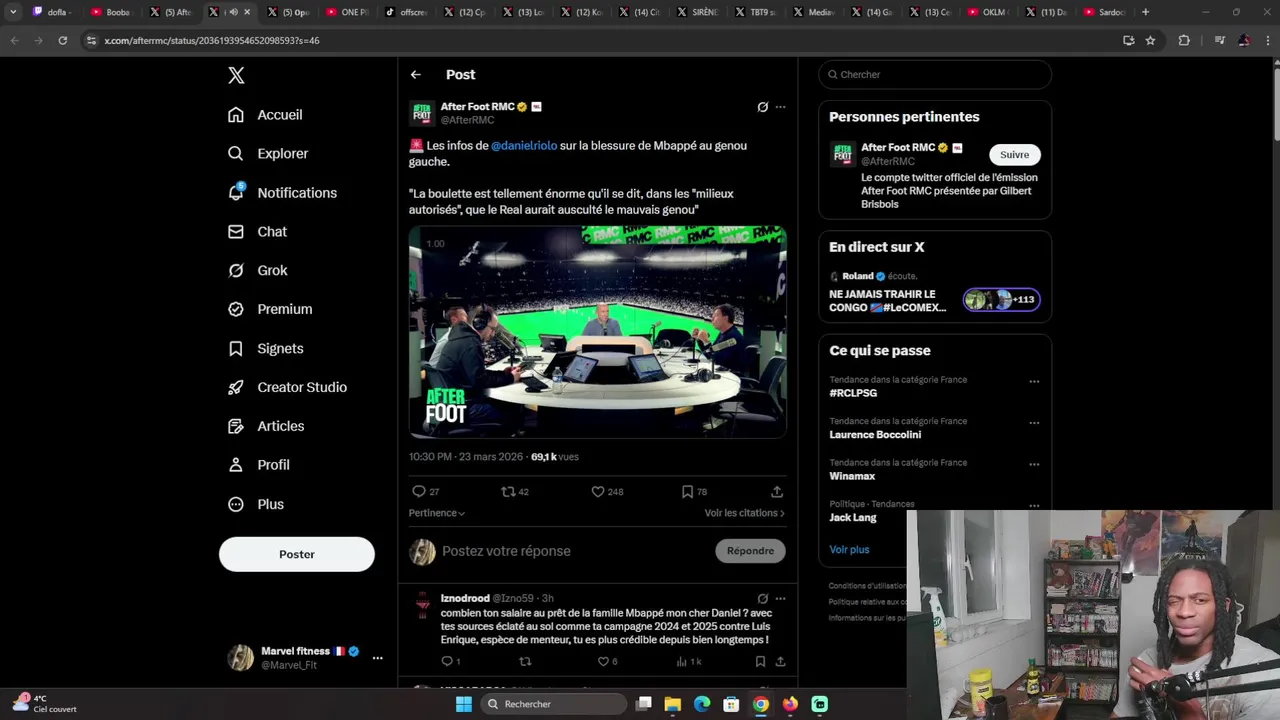1280x720 pixels.
Task: Reply to Iznodrood's comment
Action: [x=450, y=662]
